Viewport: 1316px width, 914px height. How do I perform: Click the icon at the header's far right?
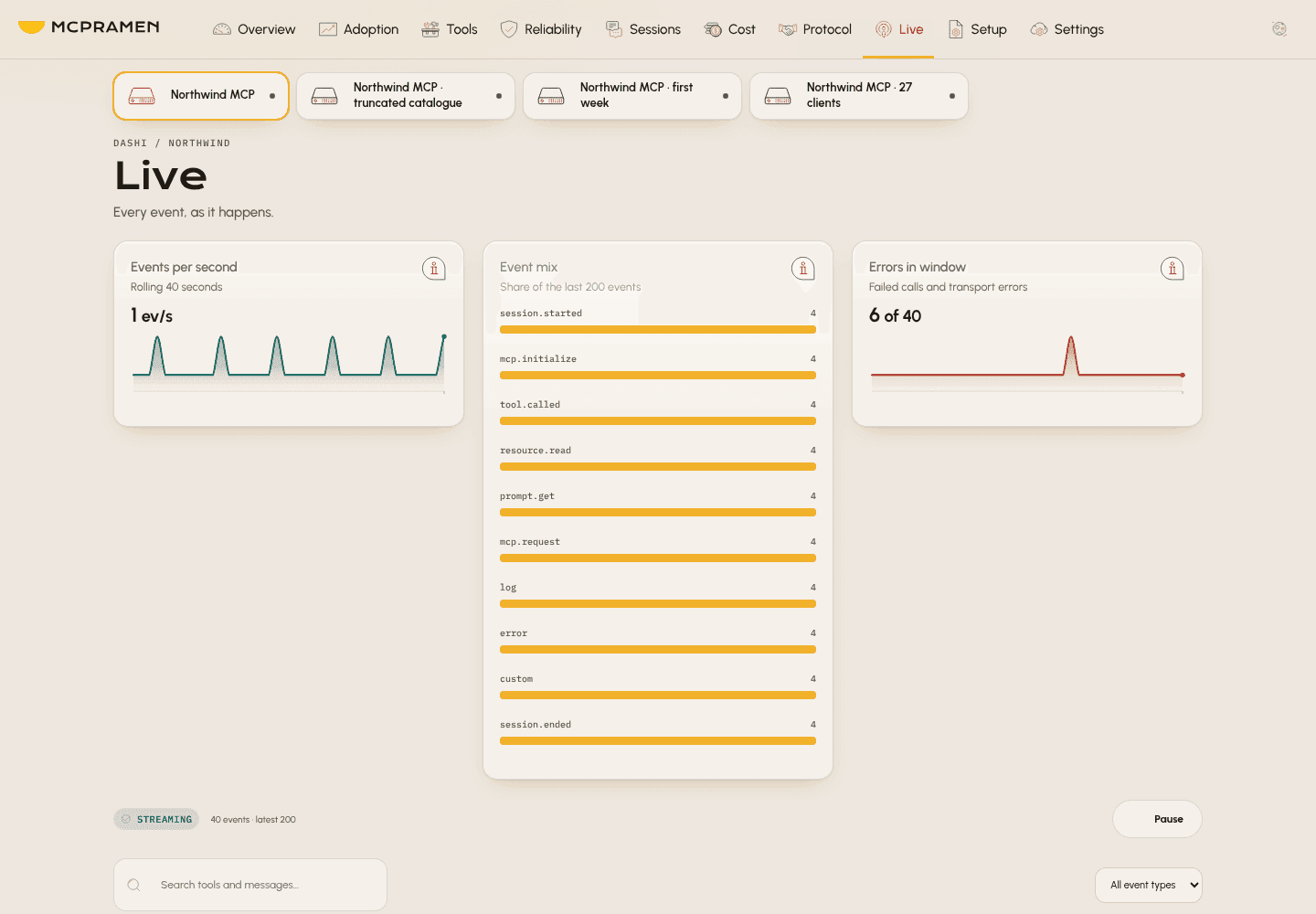1279,29
